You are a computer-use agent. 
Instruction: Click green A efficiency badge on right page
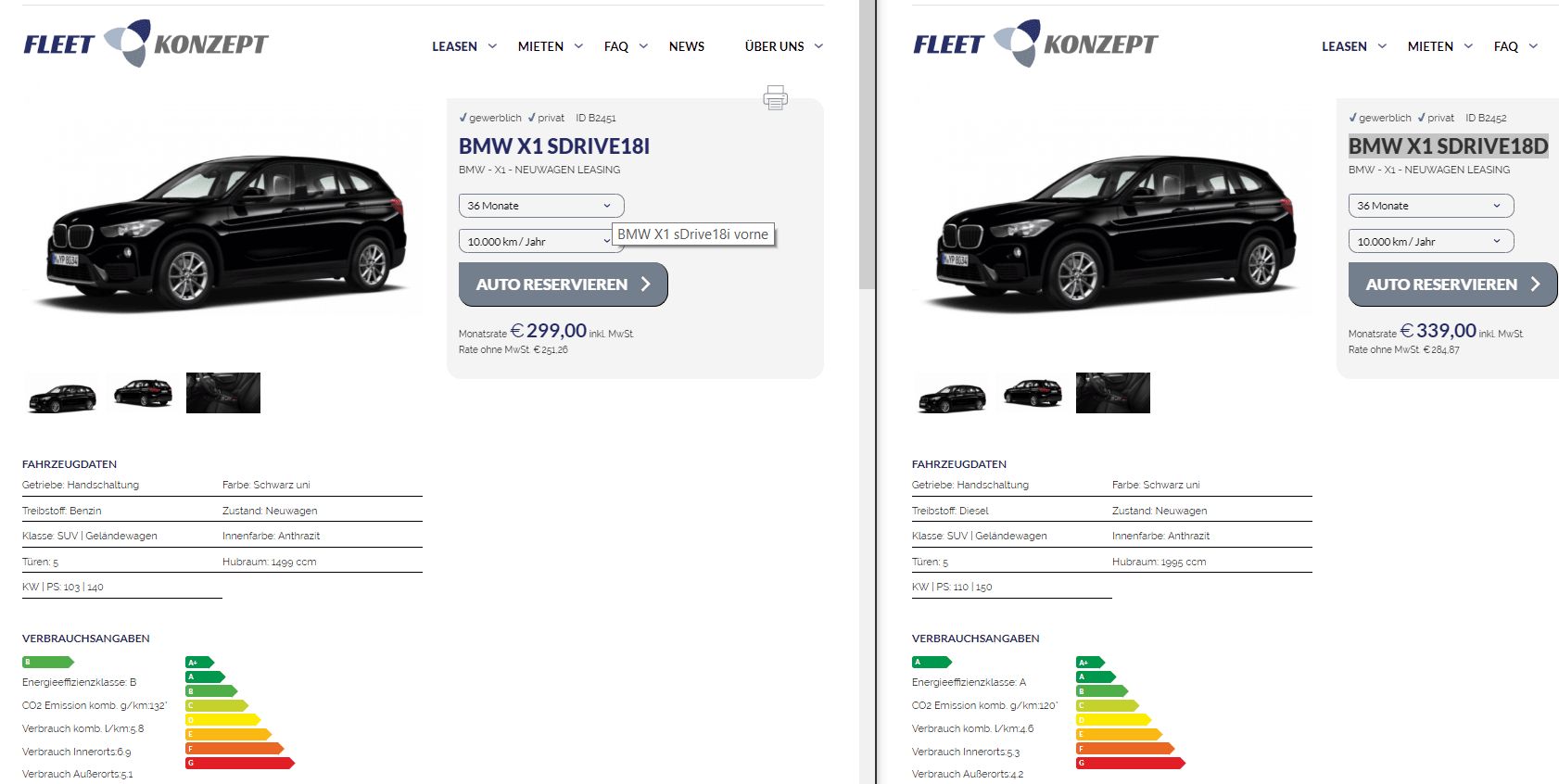932,662
